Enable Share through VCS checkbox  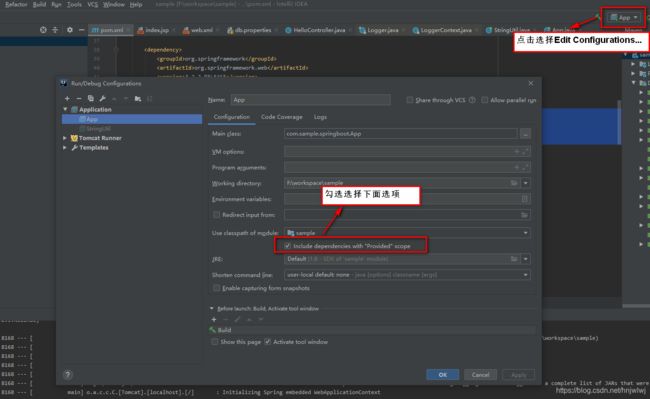pos(410,100)
